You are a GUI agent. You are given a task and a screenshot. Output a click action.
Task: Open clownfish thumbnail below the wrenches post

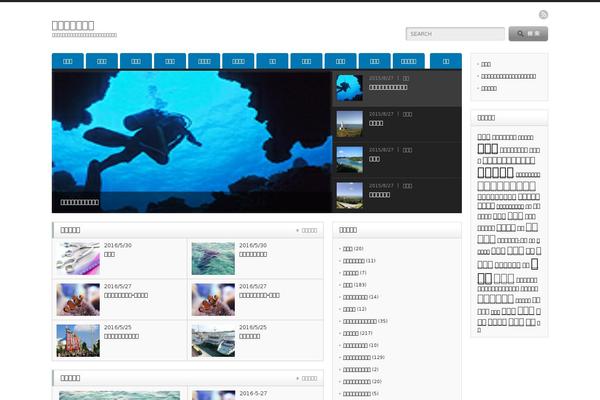click(78, 299)
